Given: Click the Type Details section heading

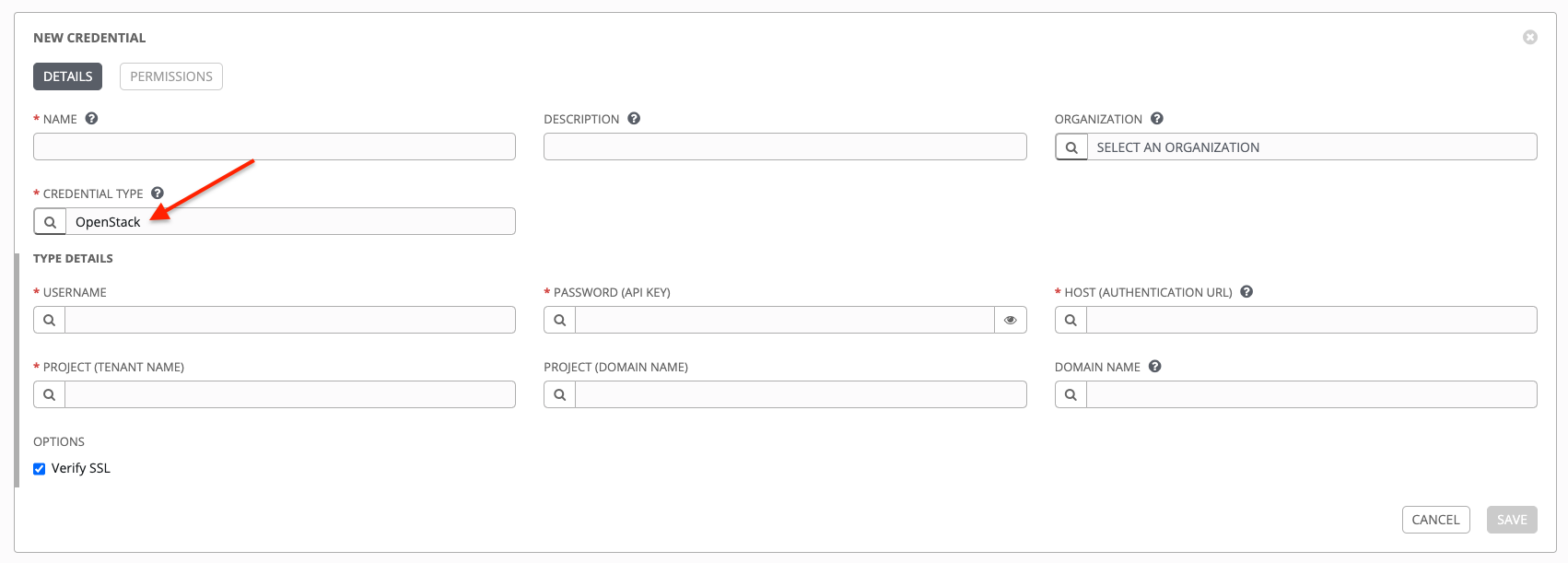Looking at the screenshot, I should click(73, 259).
